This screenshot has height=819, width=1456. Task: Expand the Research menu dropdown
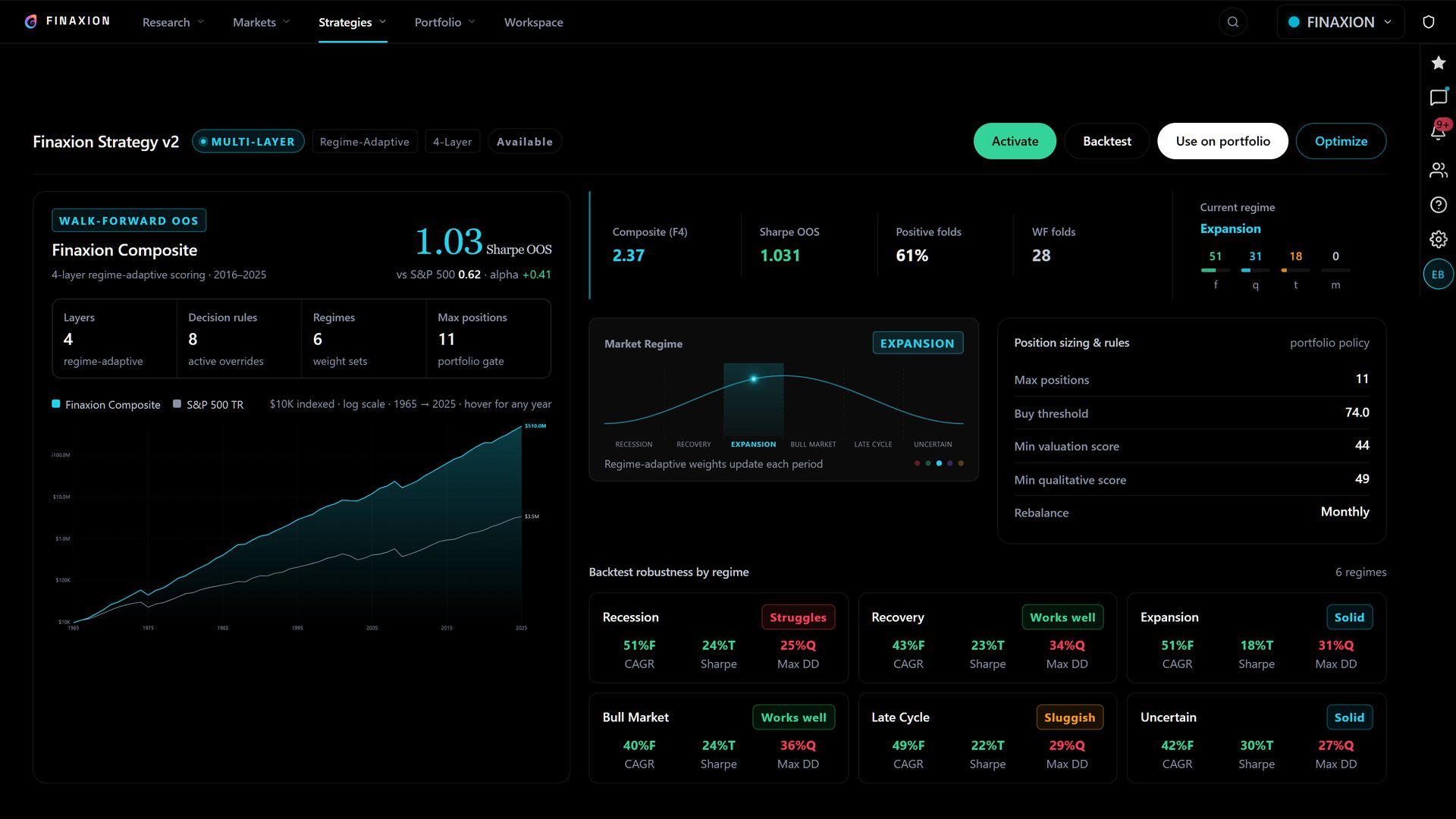(173, 22)
